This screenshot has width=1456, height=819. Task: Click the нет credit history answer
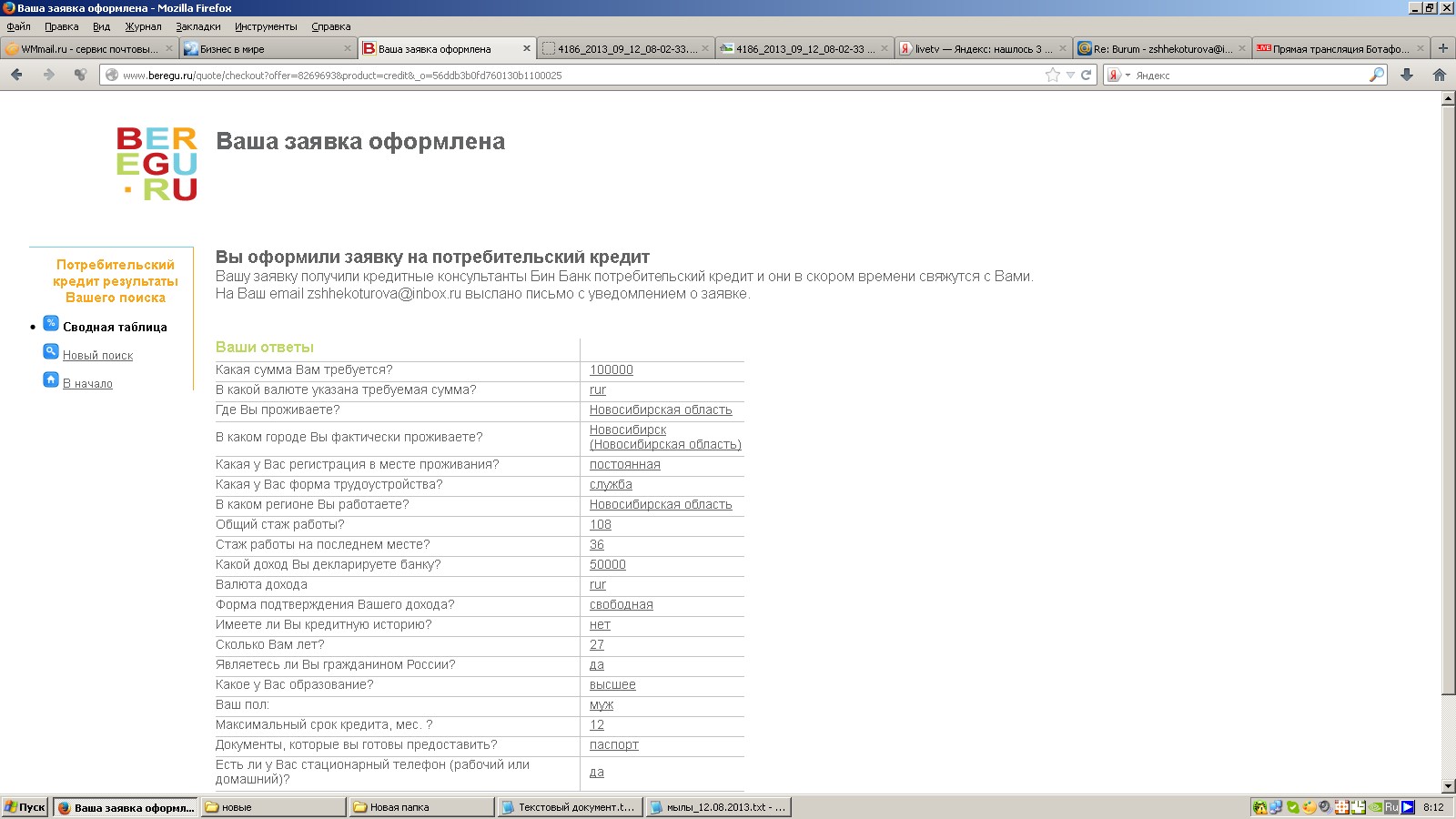(x=600, y=624)
